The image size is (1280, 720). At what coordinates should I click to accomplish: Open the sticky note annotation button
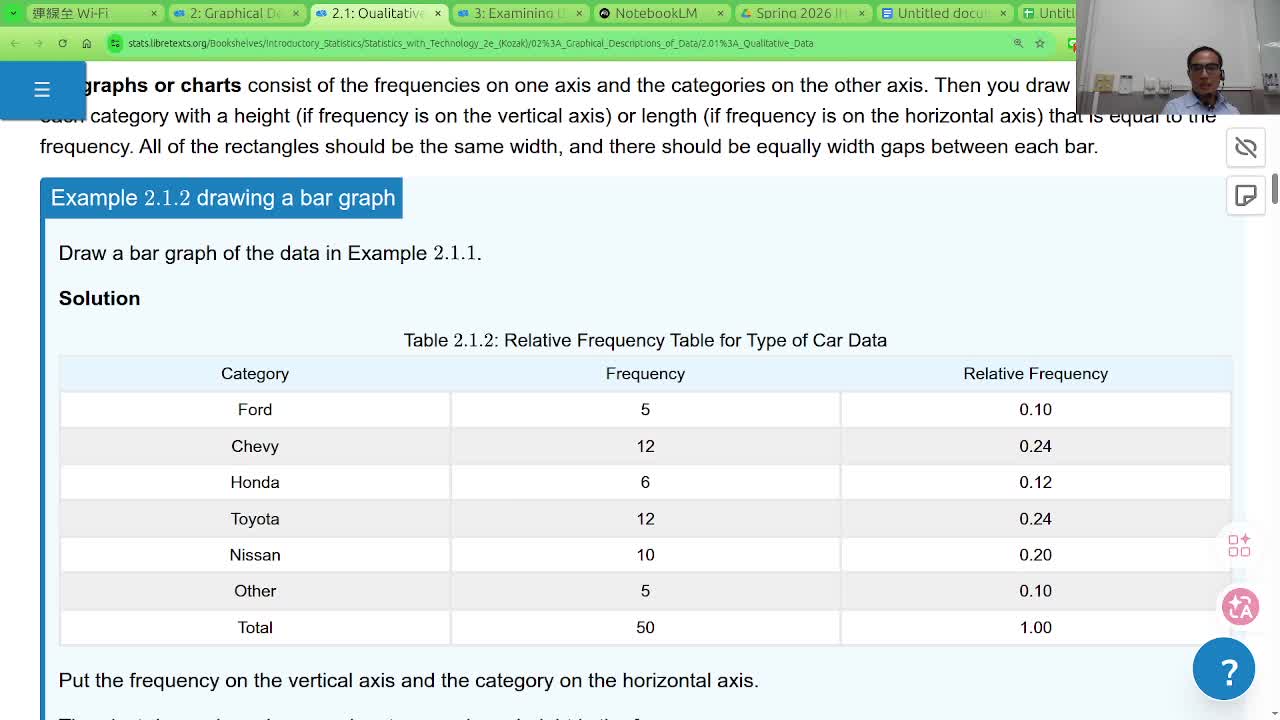1245,195
